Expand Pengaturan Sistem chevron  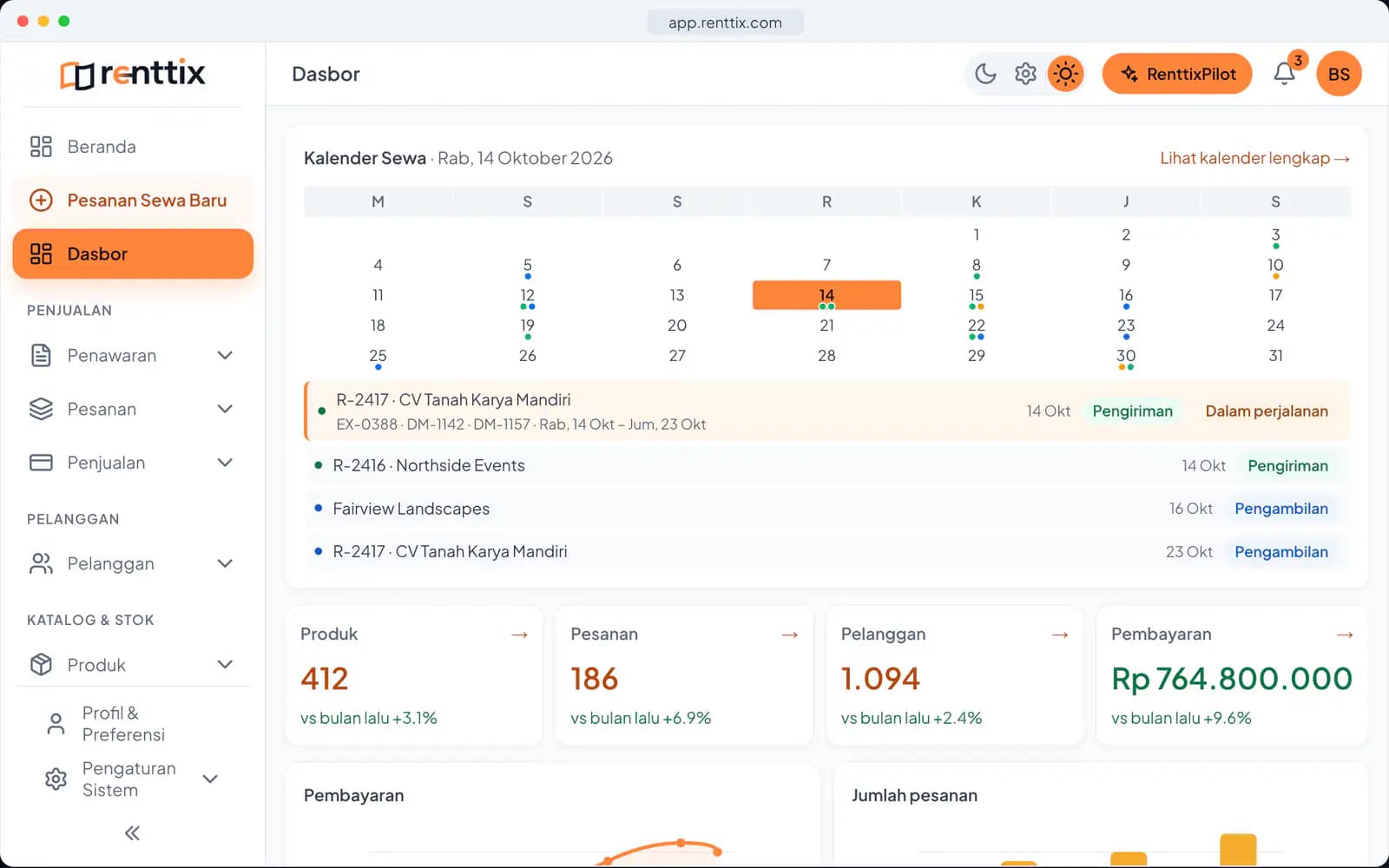coord(210,779)
